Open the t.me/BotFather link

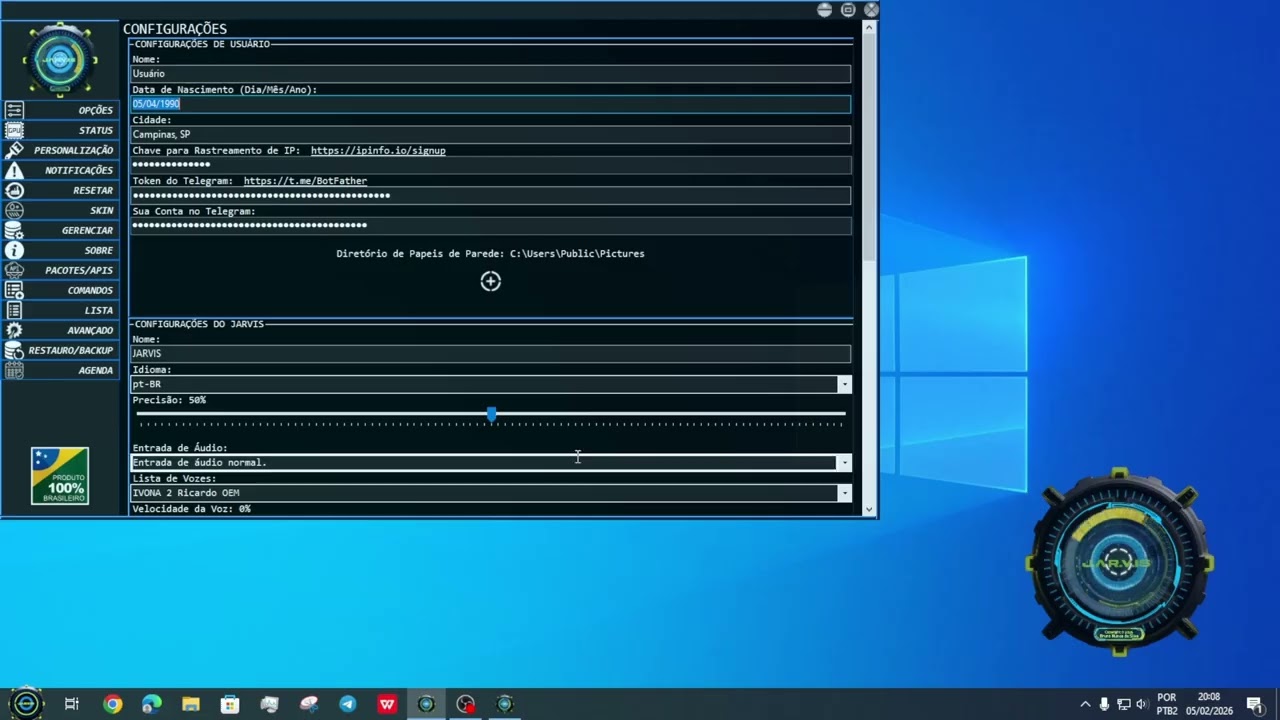tap(305, 181)
